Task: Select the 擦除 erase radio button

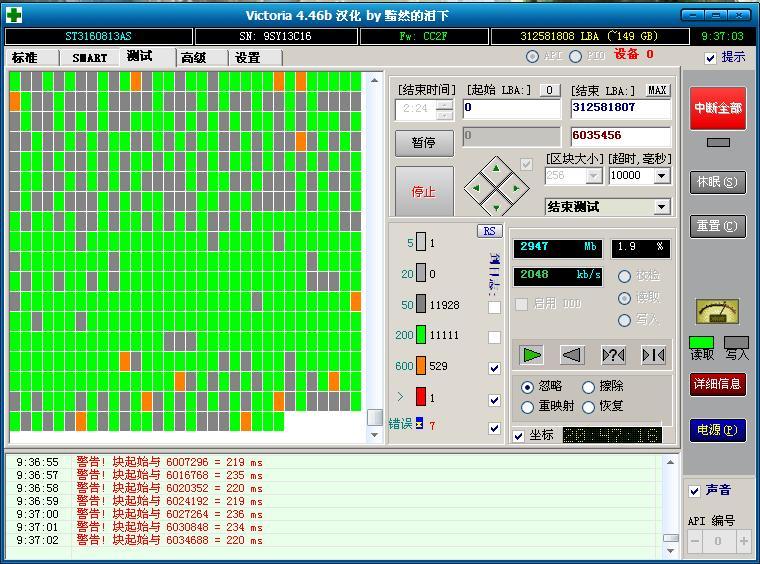Action: coord(588,387)
